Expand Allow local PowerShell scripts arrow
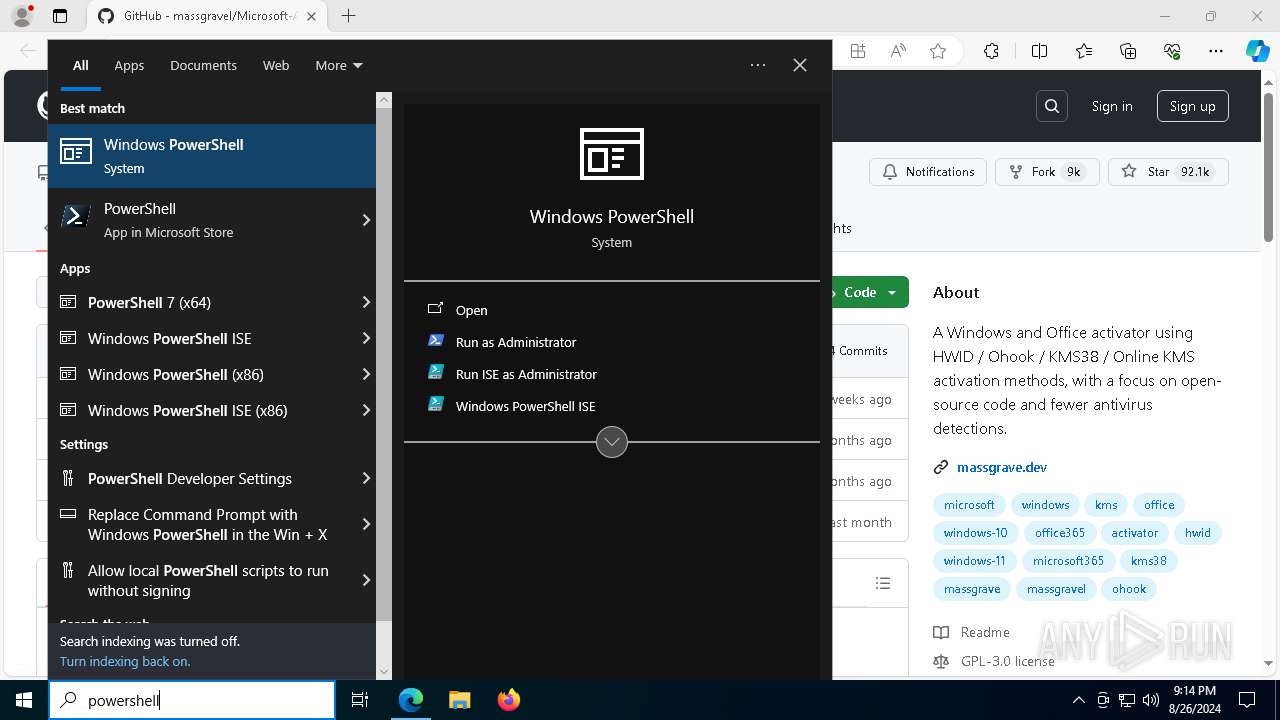Image resolution: width=1280 pixels, height=720 pixels. 366,580
